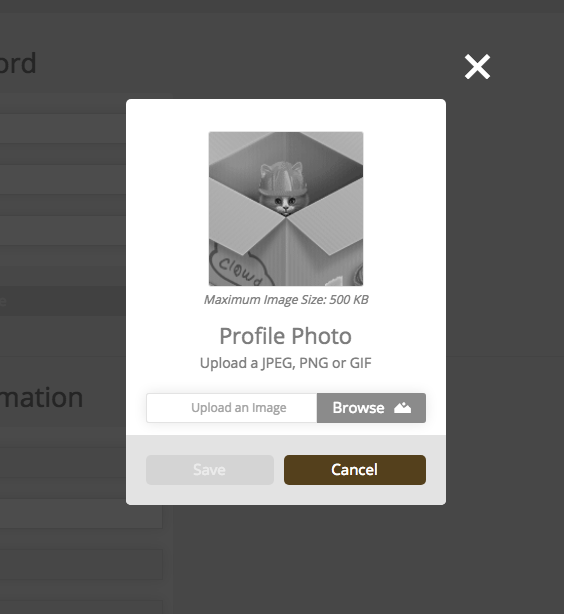Click the Maximum Image Size: 500 KB note

click(x=286, y=300)
